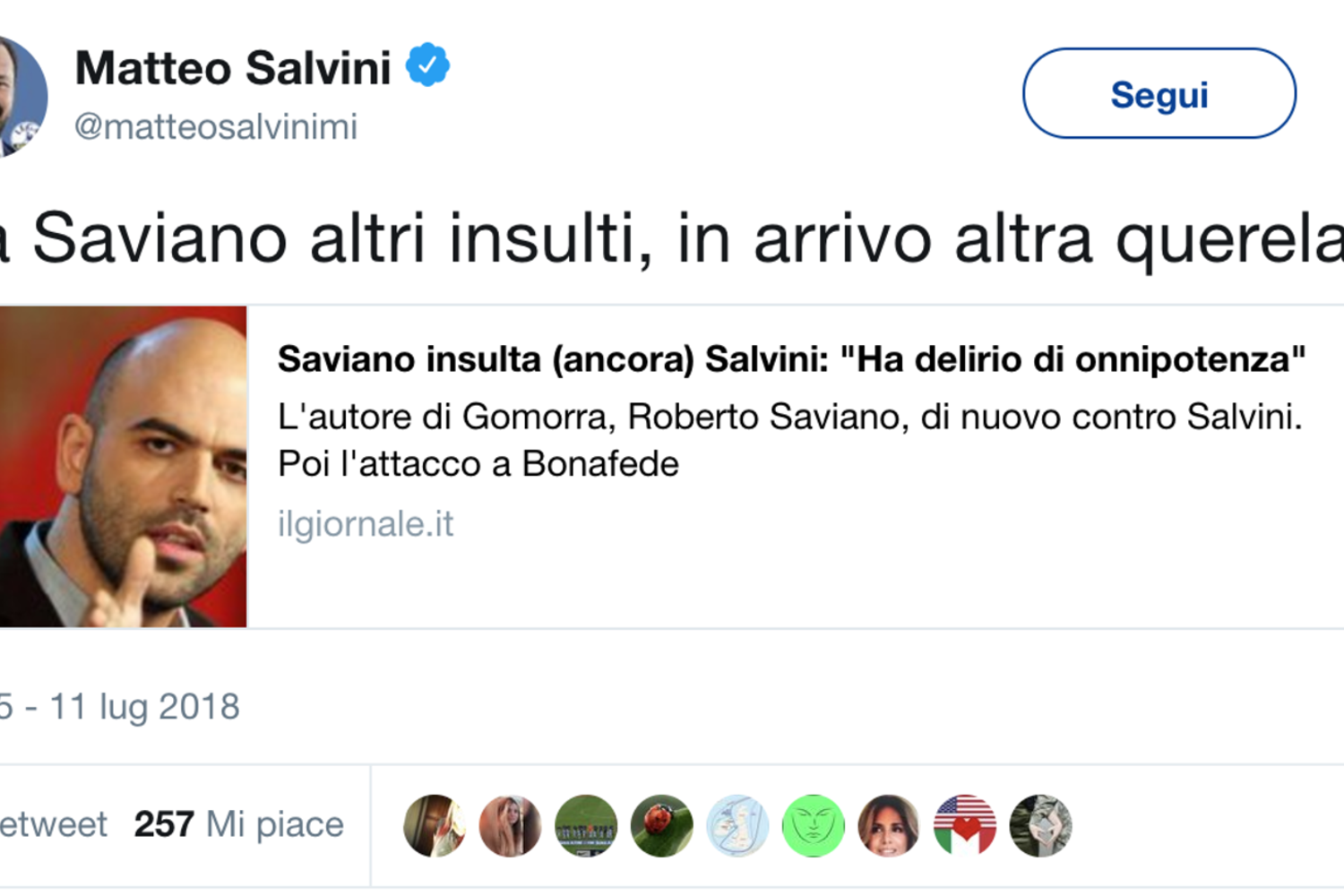Open the football pitch liker avatar
Image resolution: width=1344 pixels, height=896 pixels.
[586, 825]
